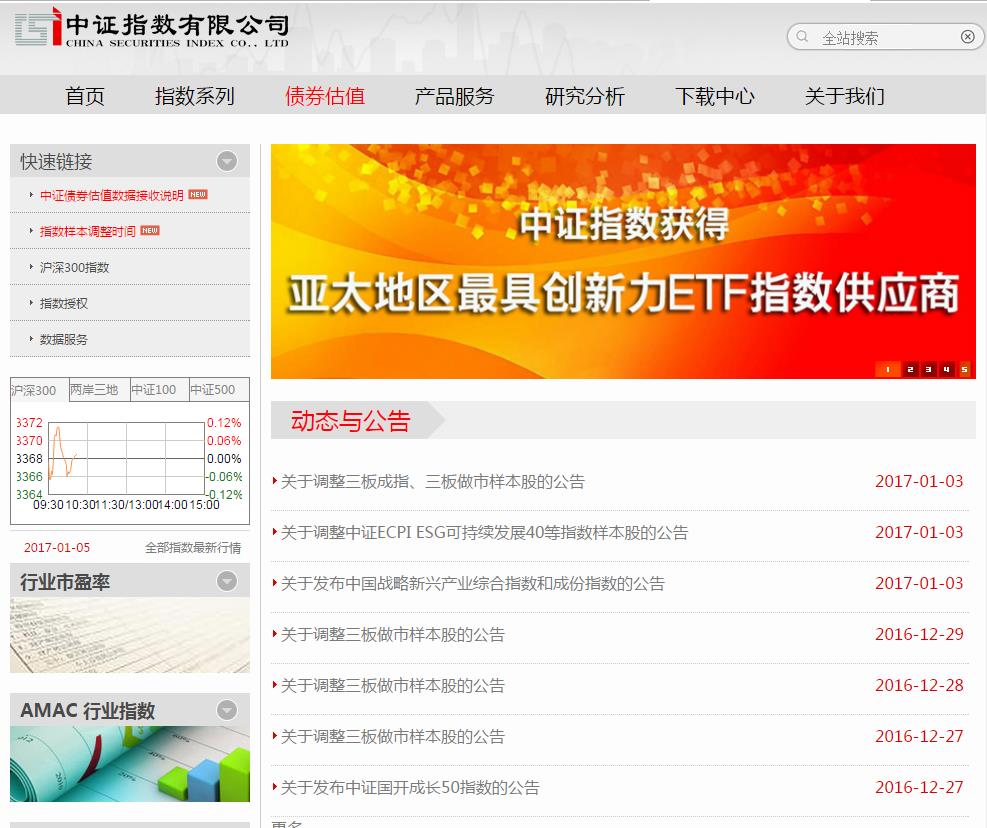
Task: Open 关于发布中国战略新兴产业综合指数 announcement
Action: tap(473, 584)
